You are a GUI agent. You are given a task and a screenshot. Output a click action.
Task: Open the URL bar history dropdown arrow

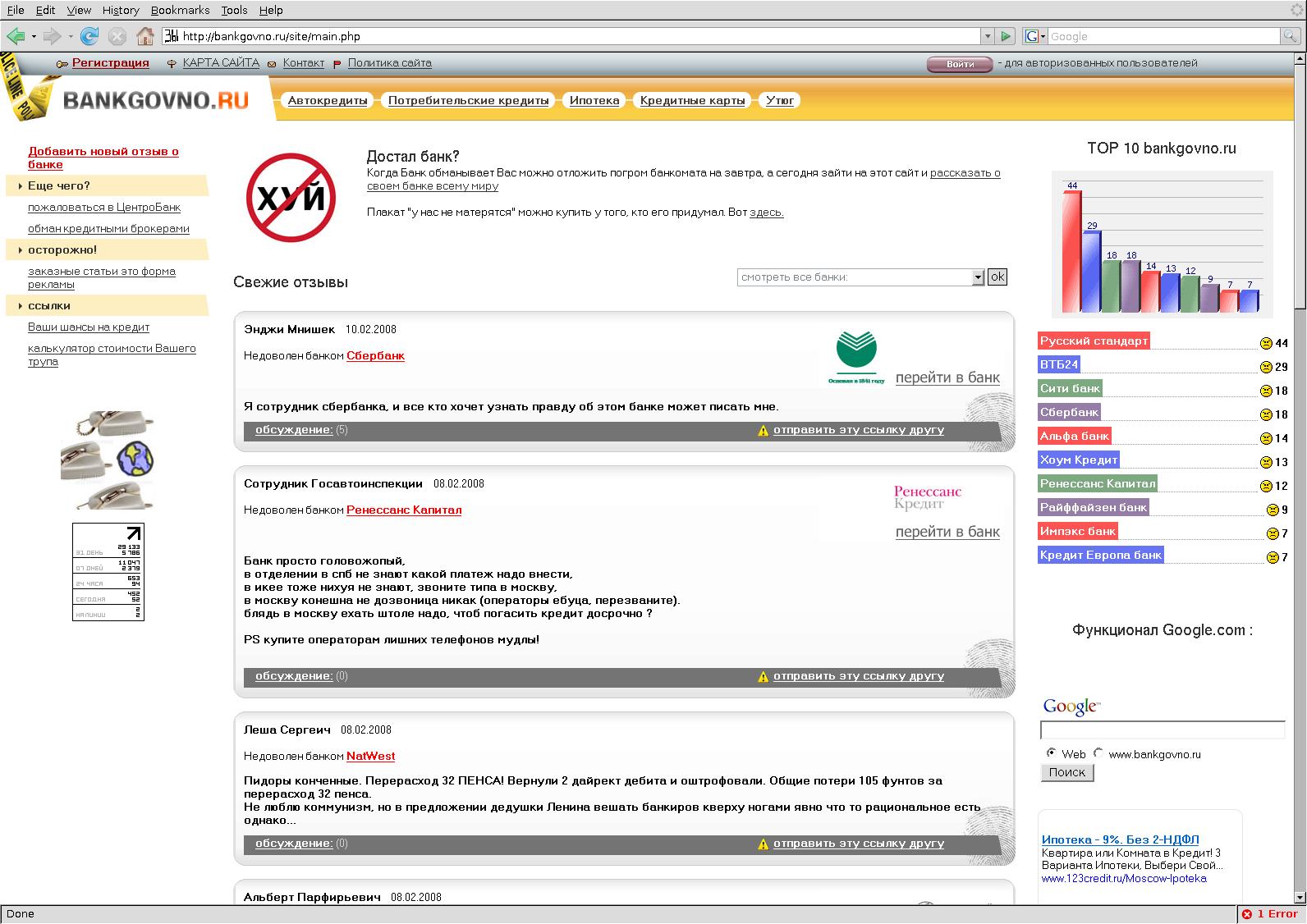(x=987, y=36)
